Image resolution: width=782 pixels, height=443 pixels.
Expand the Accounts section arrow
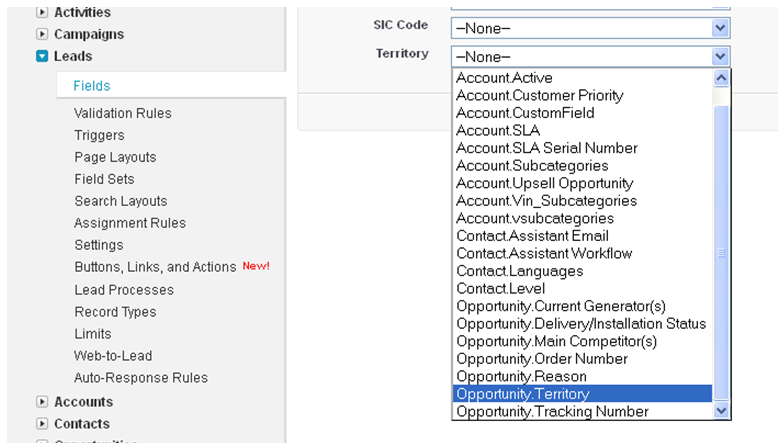(x=42, y=402)
